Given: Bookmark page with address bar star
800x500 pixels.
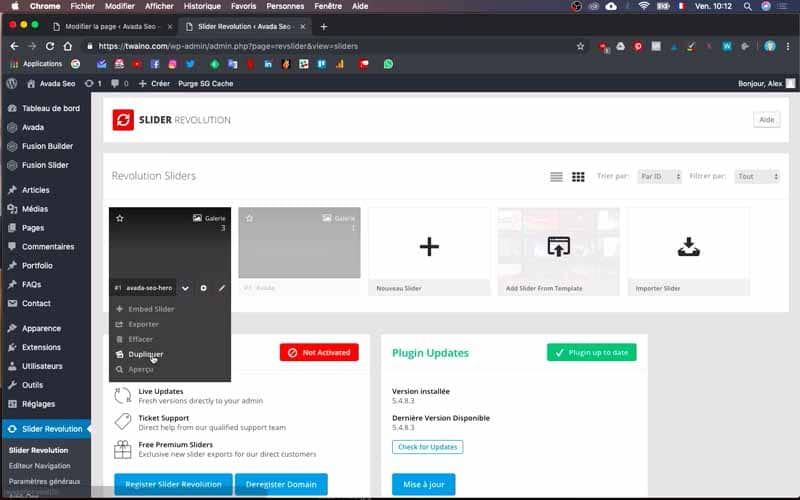Looking at the screenshot, I should pos(580,46).
